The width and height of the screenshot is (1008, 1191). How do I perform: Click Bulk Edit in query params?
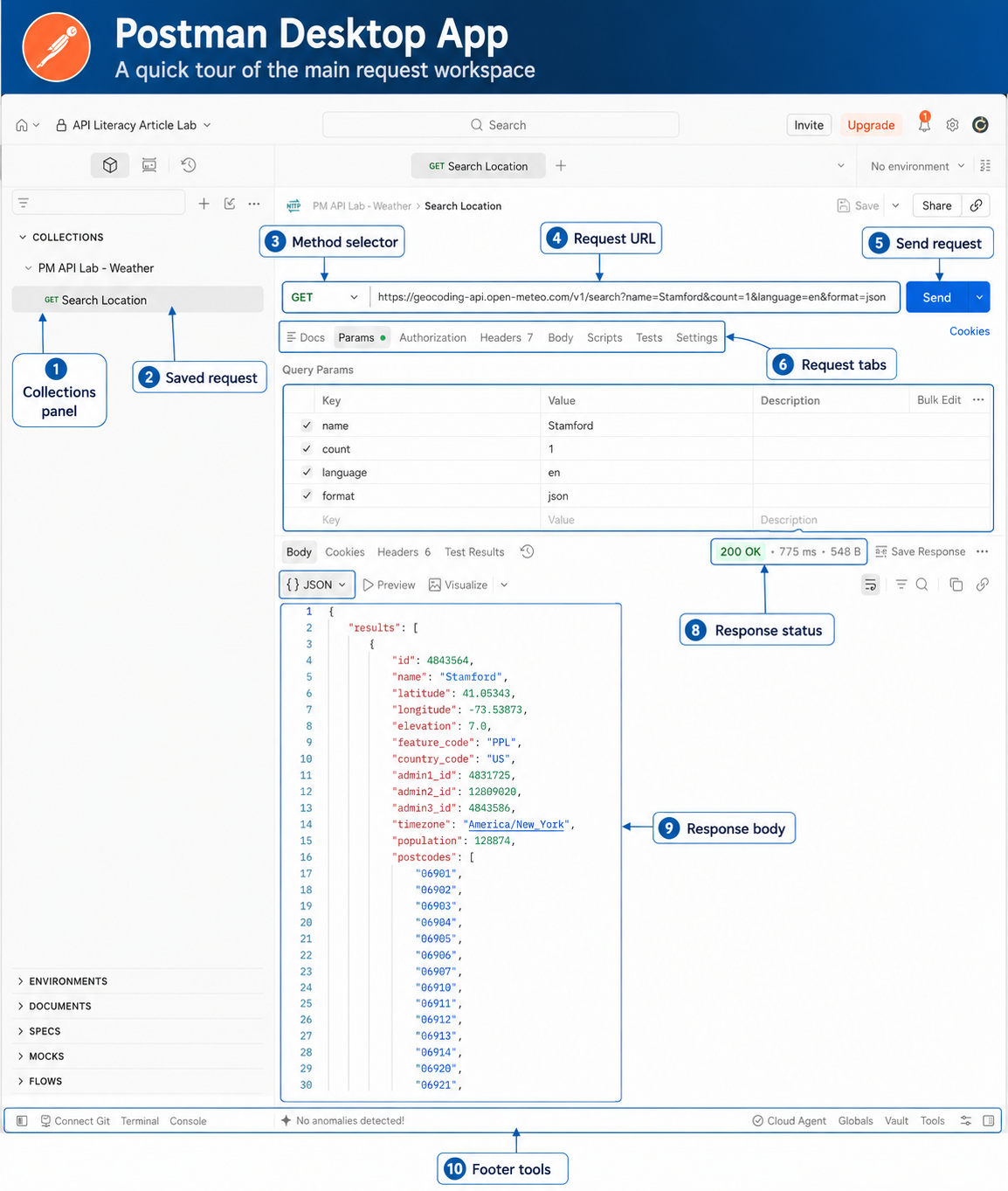point(939,400)
